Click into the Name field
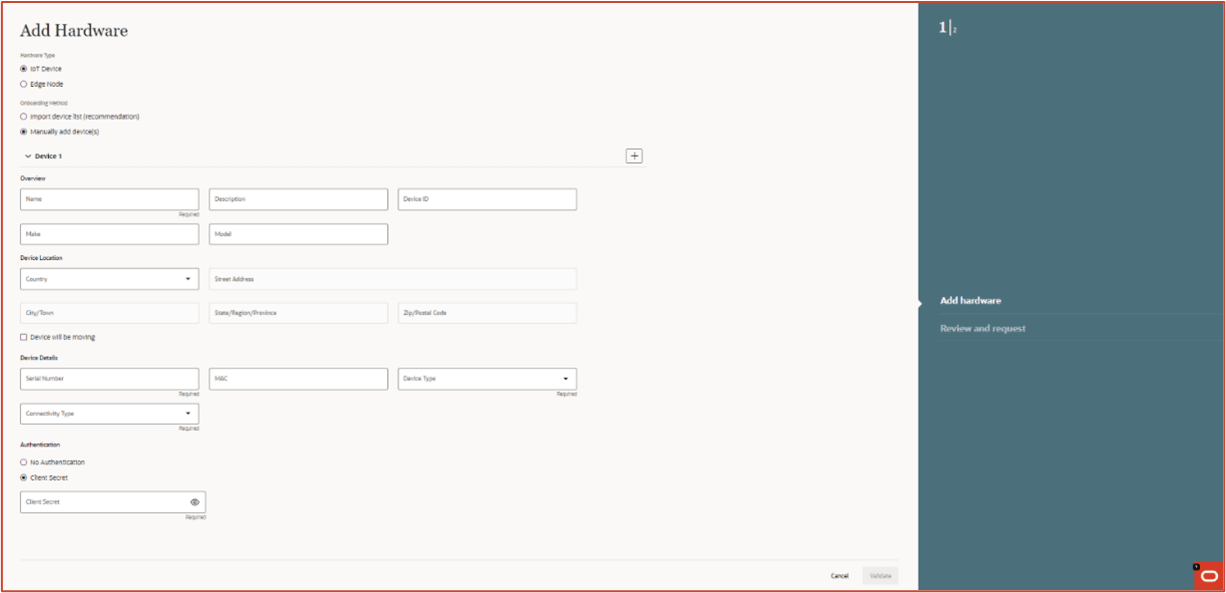Image resolution: width=1226 pixels, height=593 pixels. tap(108, 198)
